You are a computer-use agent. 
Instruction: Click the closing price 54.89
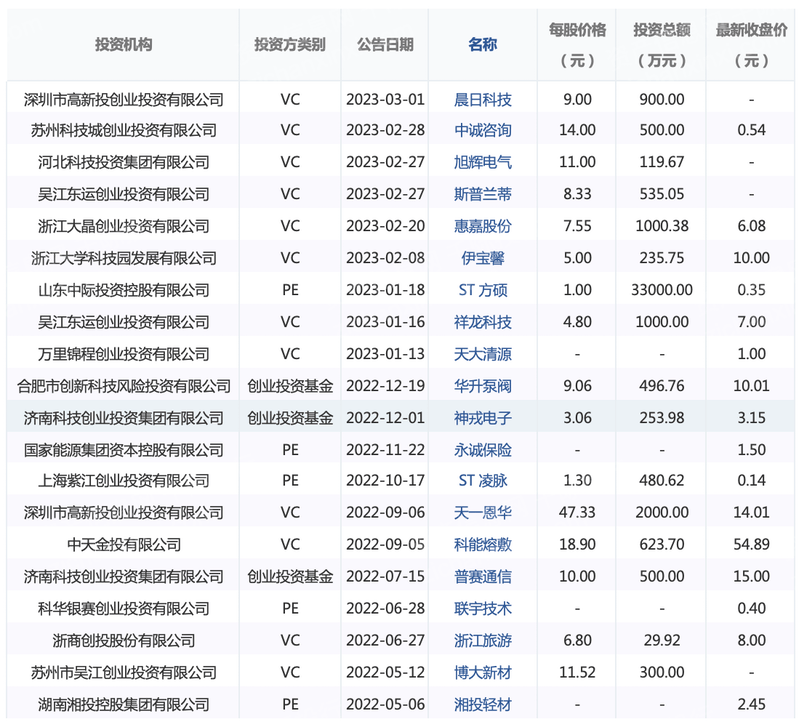[752, 544]
